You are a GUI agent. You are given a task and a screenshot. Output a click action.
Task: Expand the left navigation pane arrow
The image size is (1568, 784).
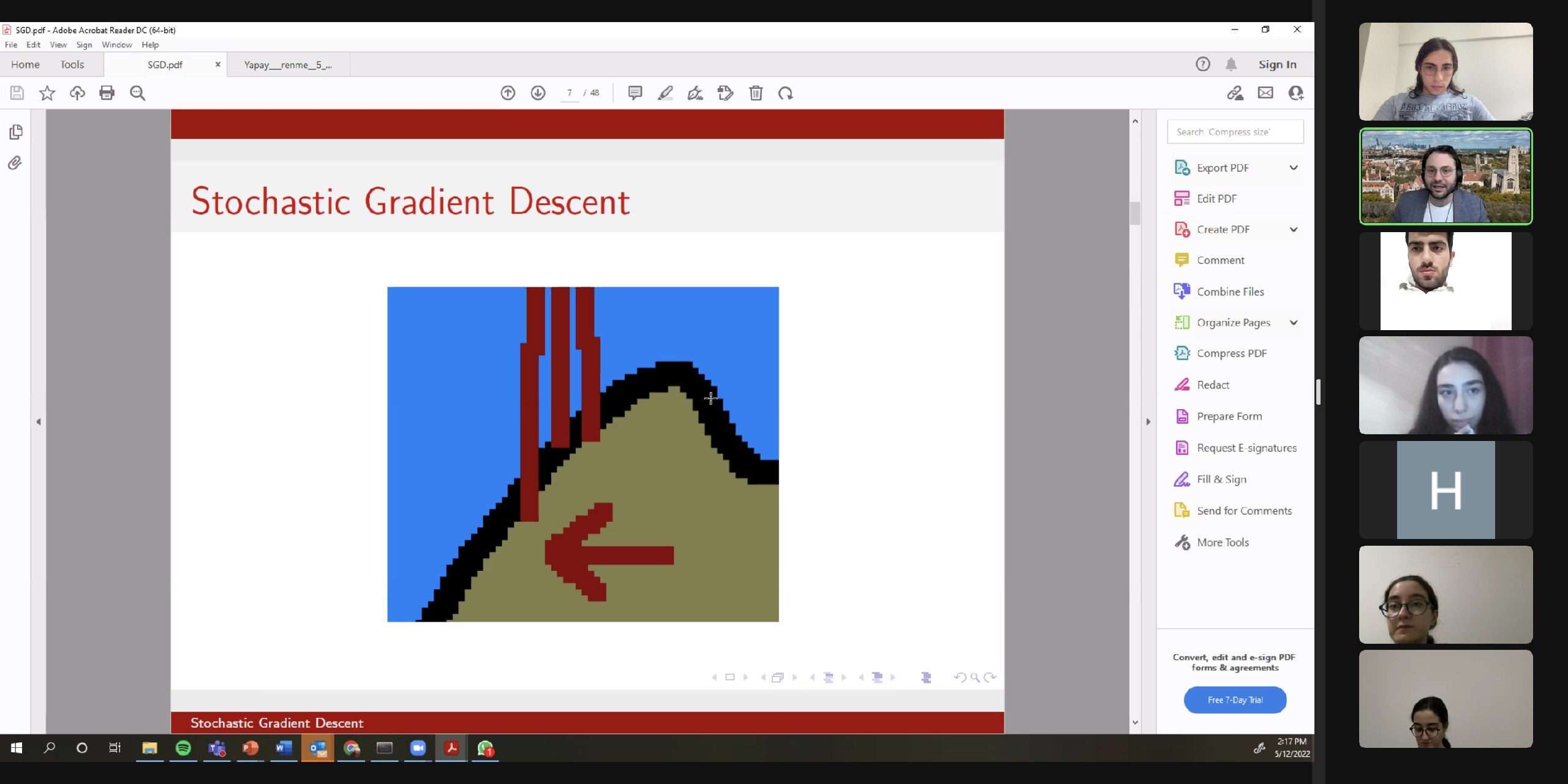39,421
